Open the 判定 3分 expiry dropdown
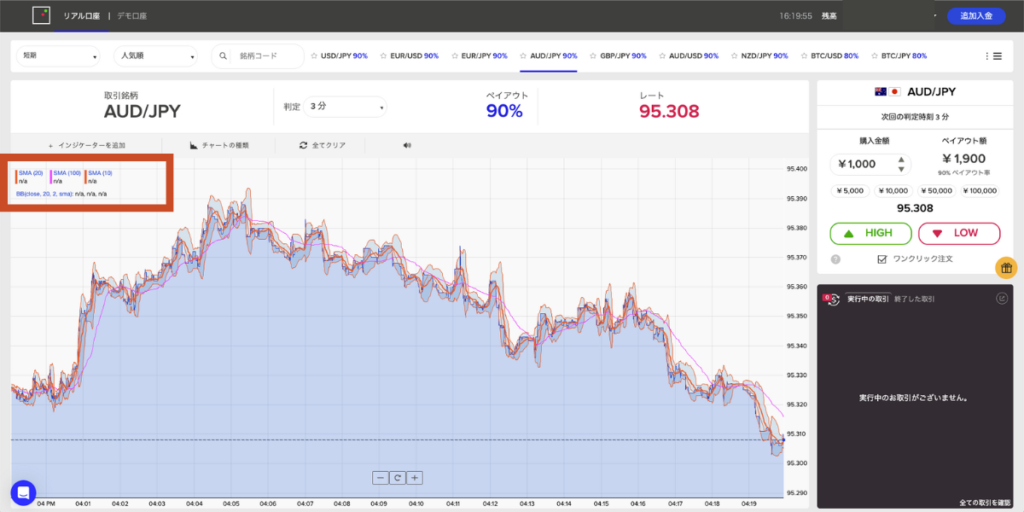Viewport: 1024px width, 512px height. tap(346, 106)
